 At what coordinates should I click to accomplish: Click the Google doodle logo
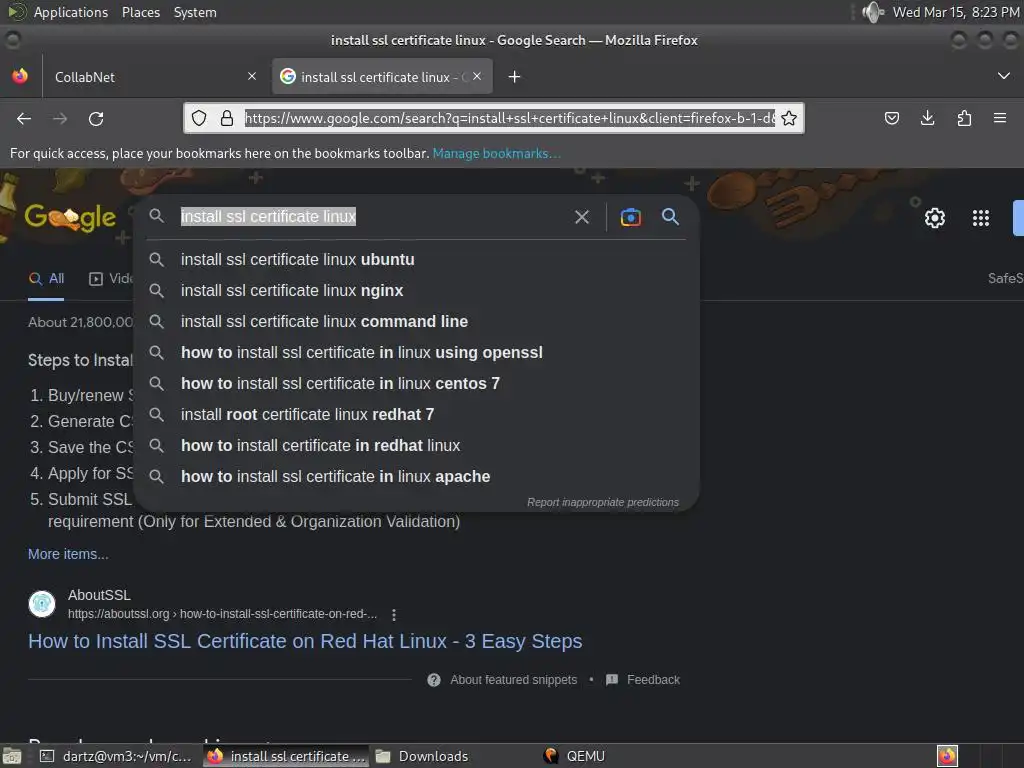point(71,217)
